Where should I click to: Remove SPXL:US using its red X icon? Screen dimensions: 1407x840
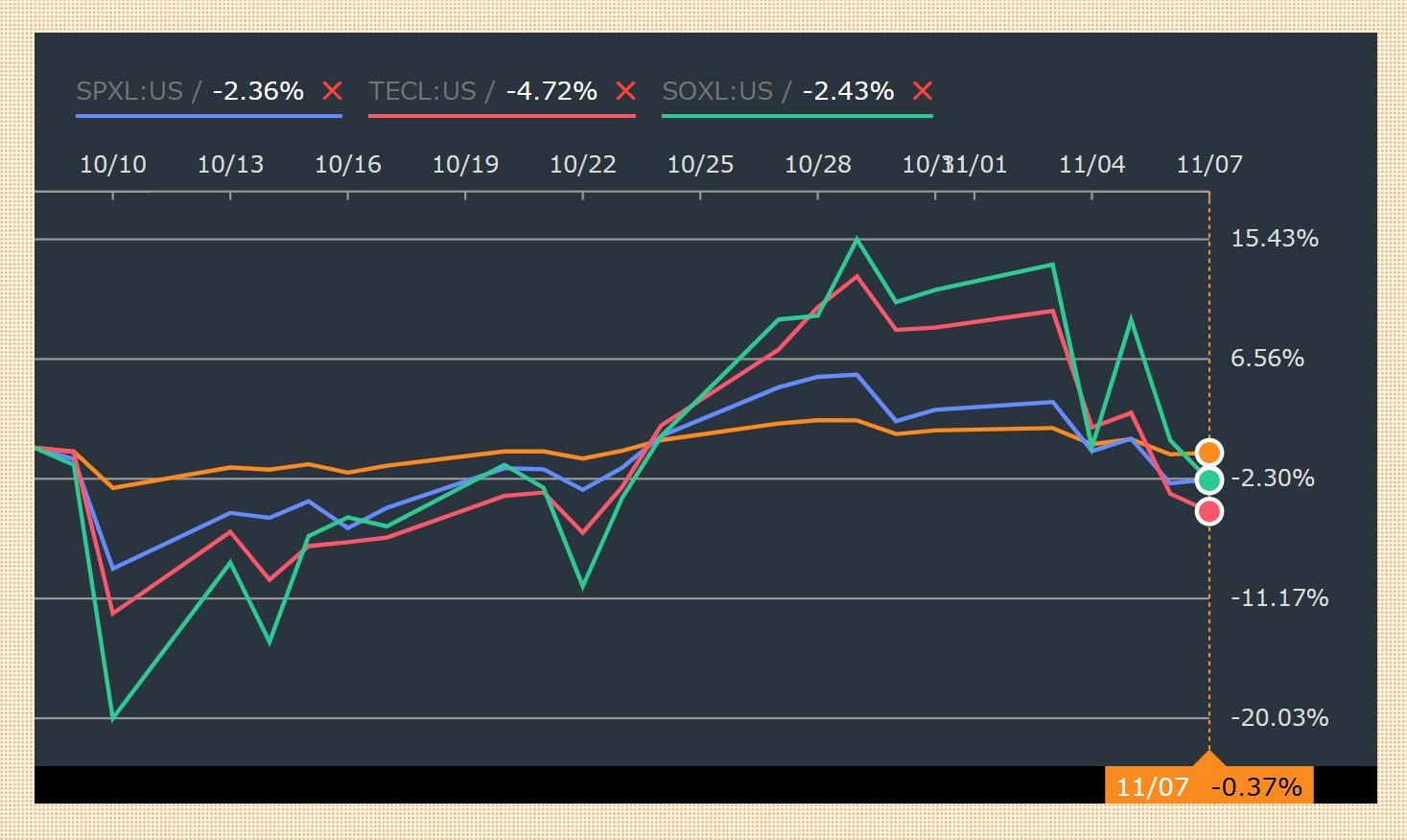(x=332, y=91)
